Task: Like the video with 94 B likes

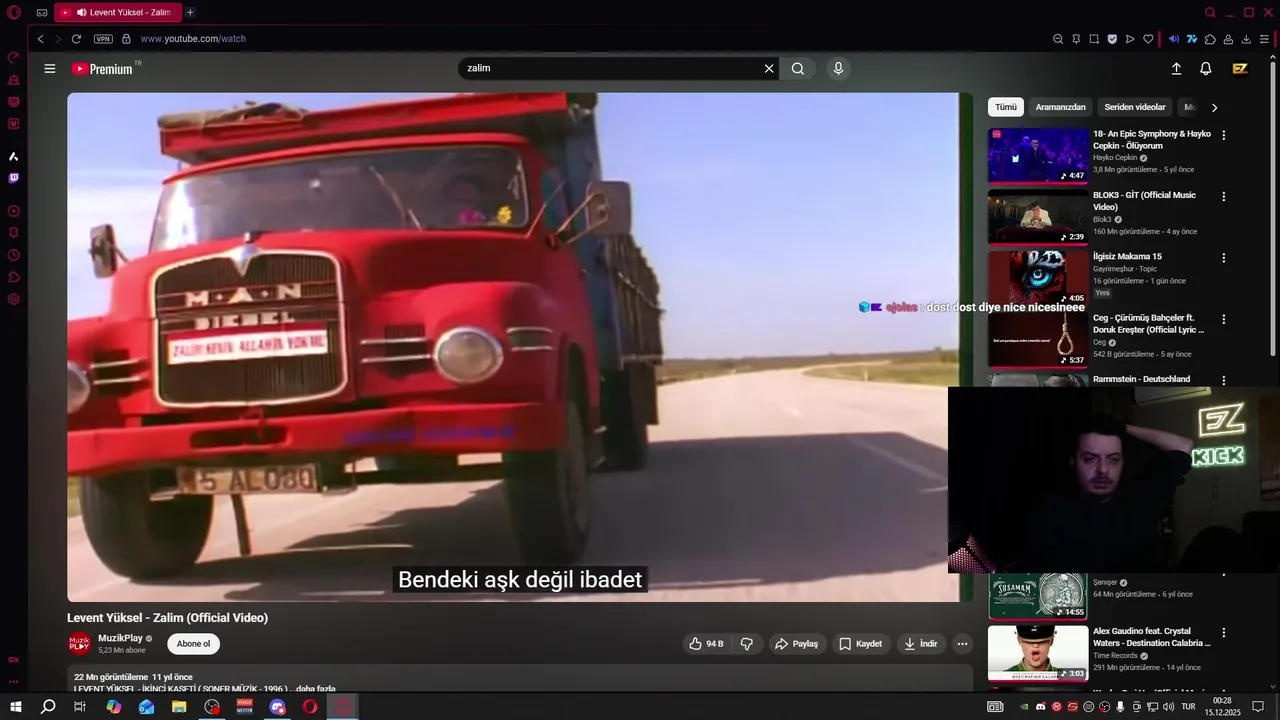Action: click(707, 644)
